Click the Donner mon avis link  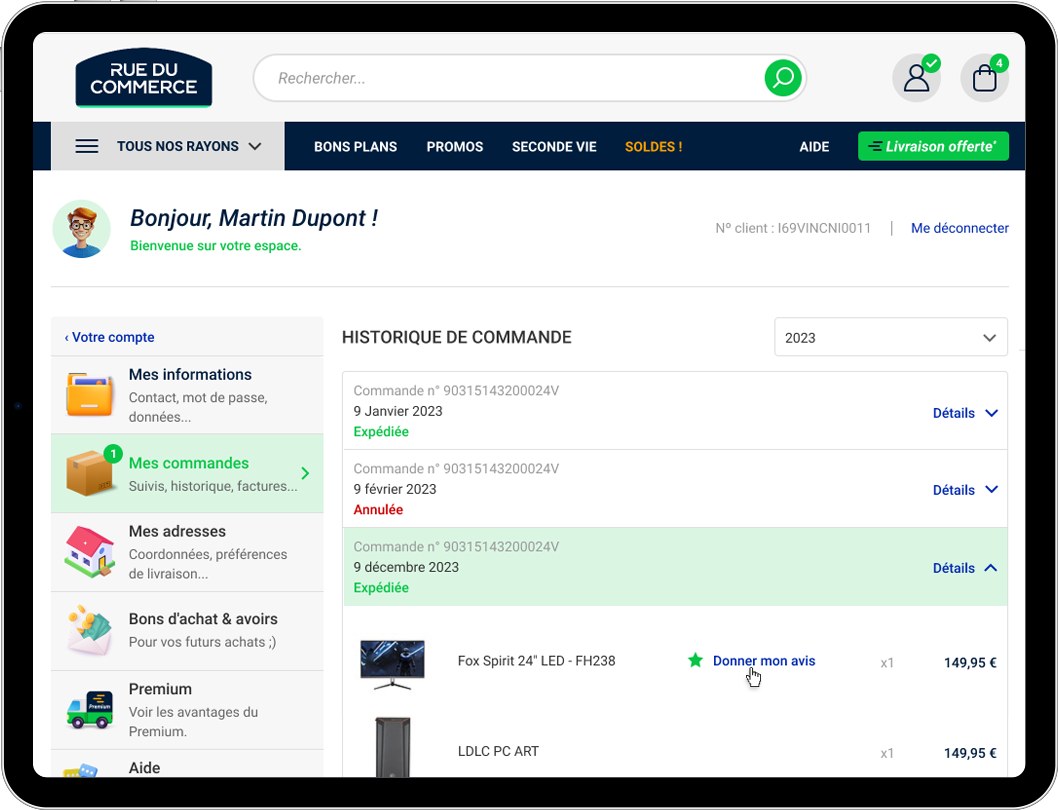[764, 661]
